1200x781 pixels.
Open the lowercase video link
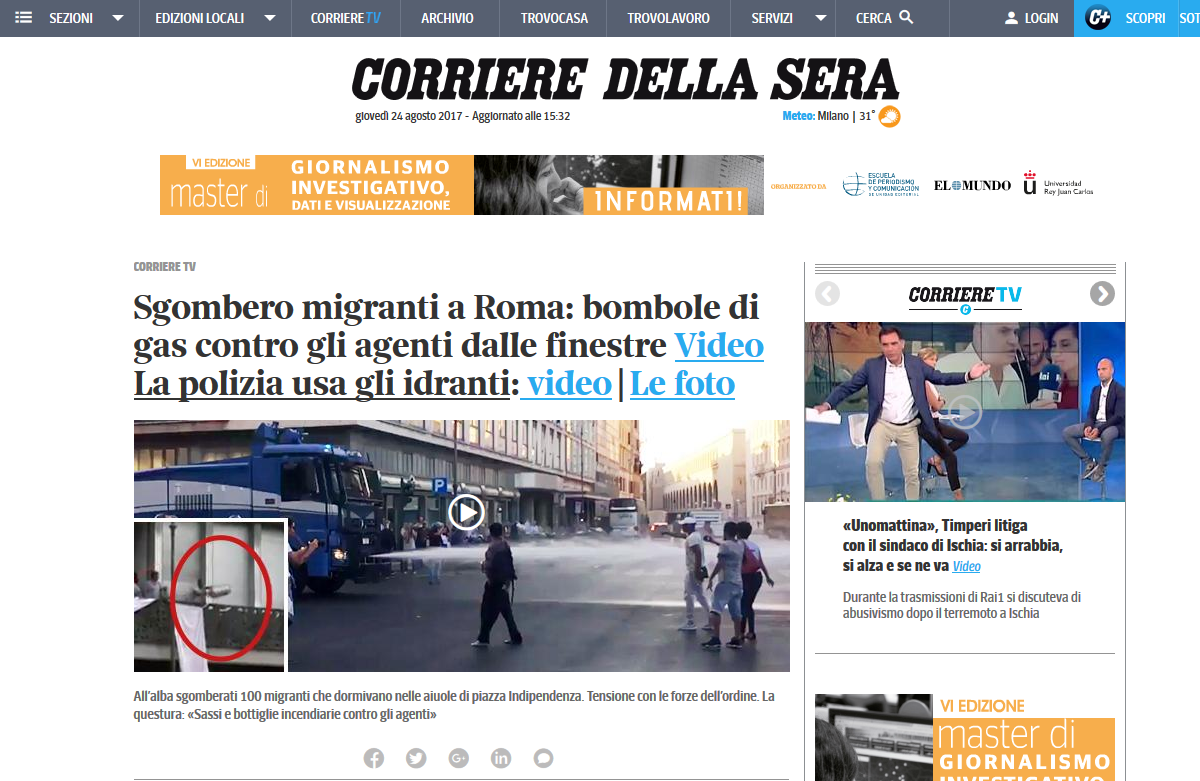point(569,383)
